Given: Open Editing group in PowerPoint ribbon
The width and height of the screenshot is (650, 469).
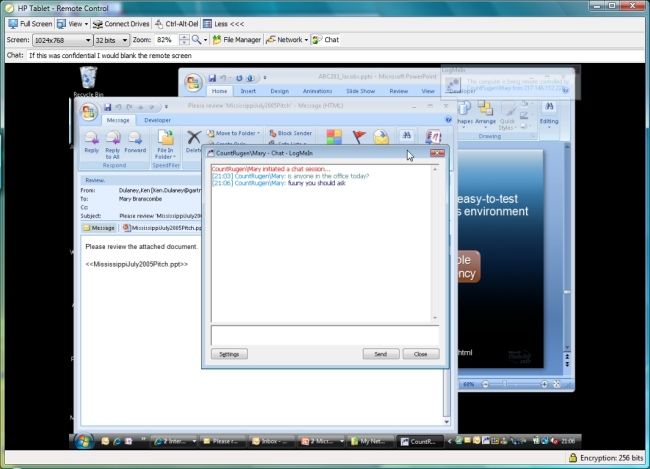Looking at the screenshot, I should tap(549, 114).
